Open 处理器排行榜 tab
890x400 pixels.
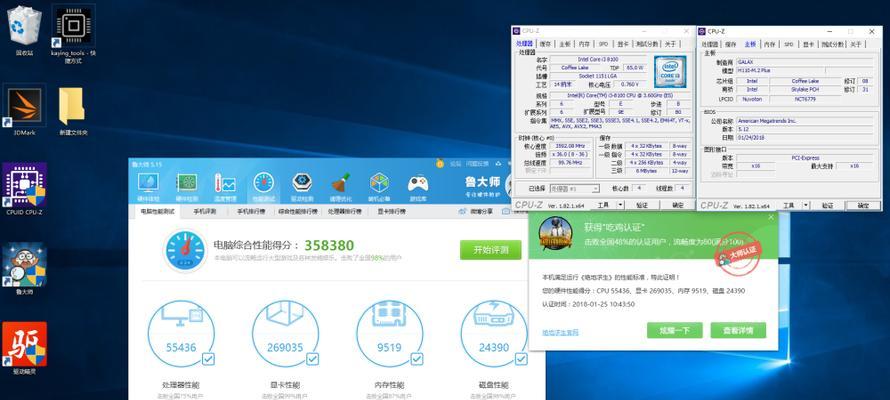pyautogui.click(x=344, y=212)
